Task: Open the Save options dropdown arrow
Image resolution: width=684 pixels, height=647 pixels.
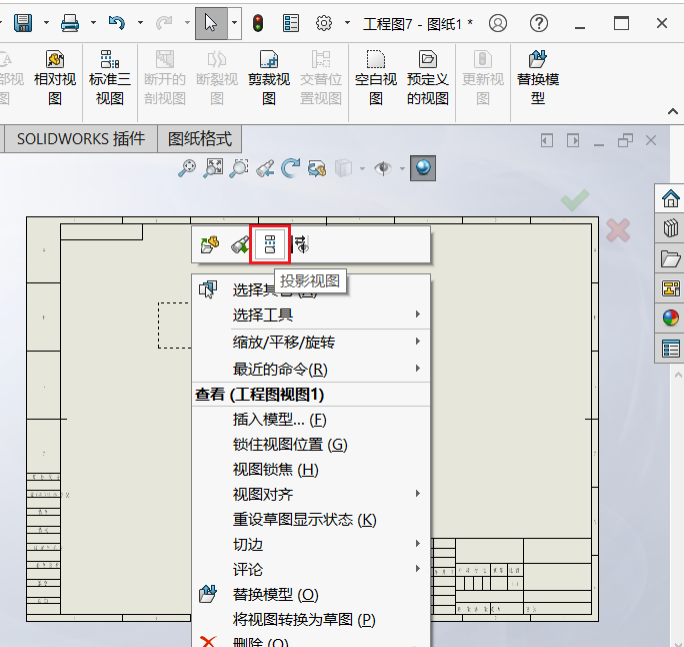Action: [x=46, y=23]
